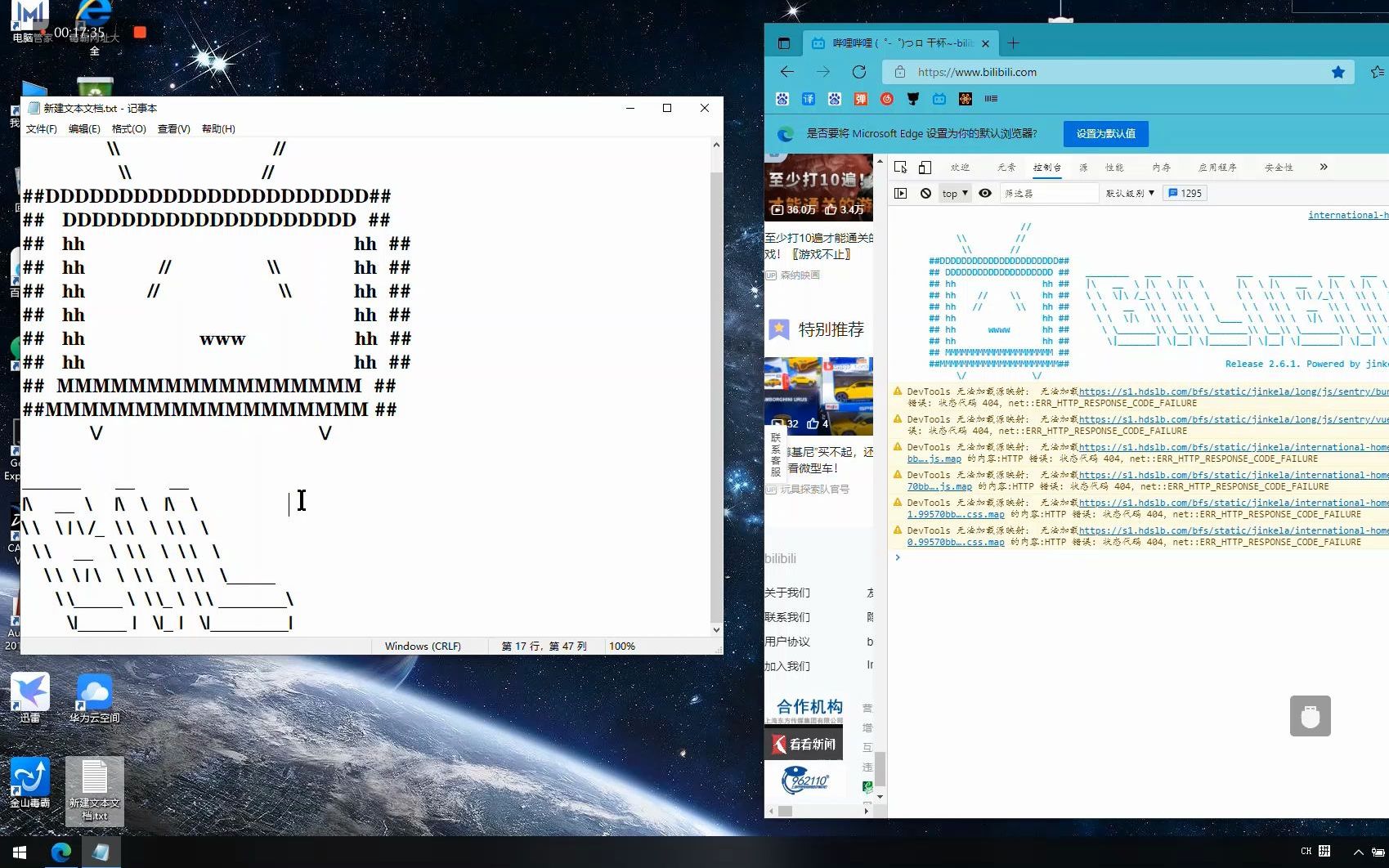Switch to the 元素 DevTools tab
Viewport: 1389px width, 868px height.
[x=1006, y=168]
